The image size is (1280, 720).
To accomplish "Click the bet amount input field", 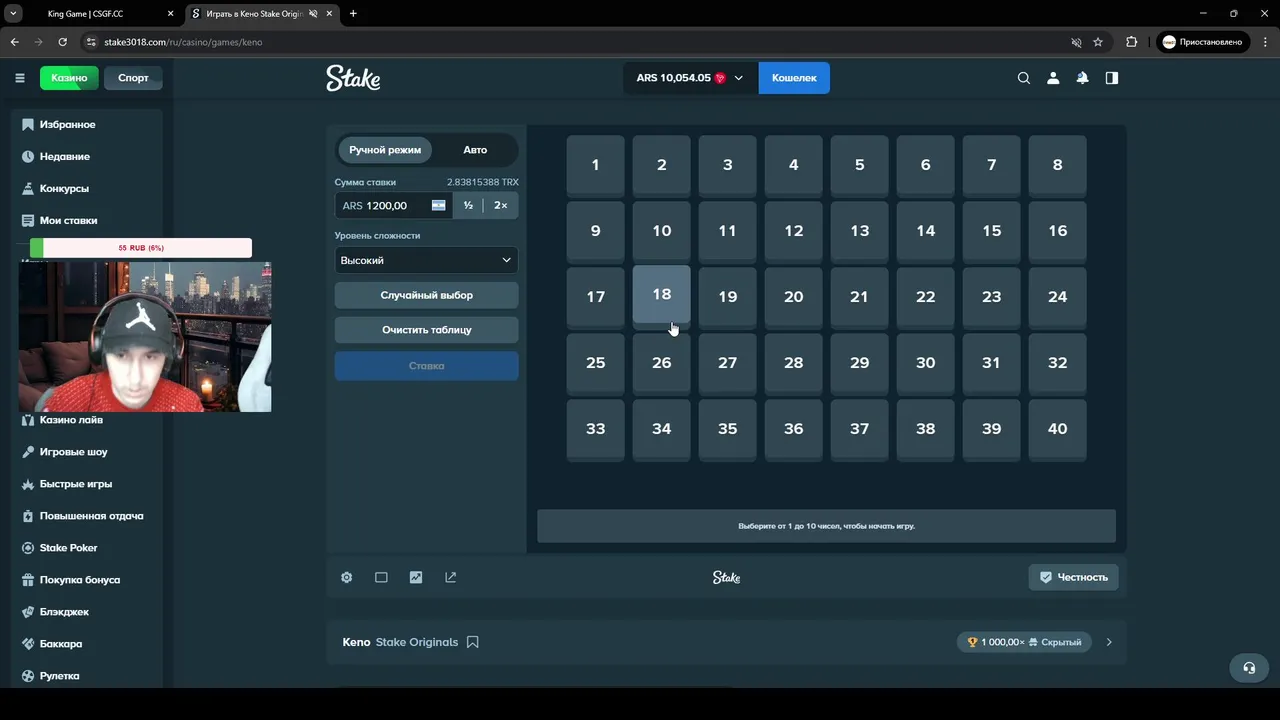I will click(394, 205).
